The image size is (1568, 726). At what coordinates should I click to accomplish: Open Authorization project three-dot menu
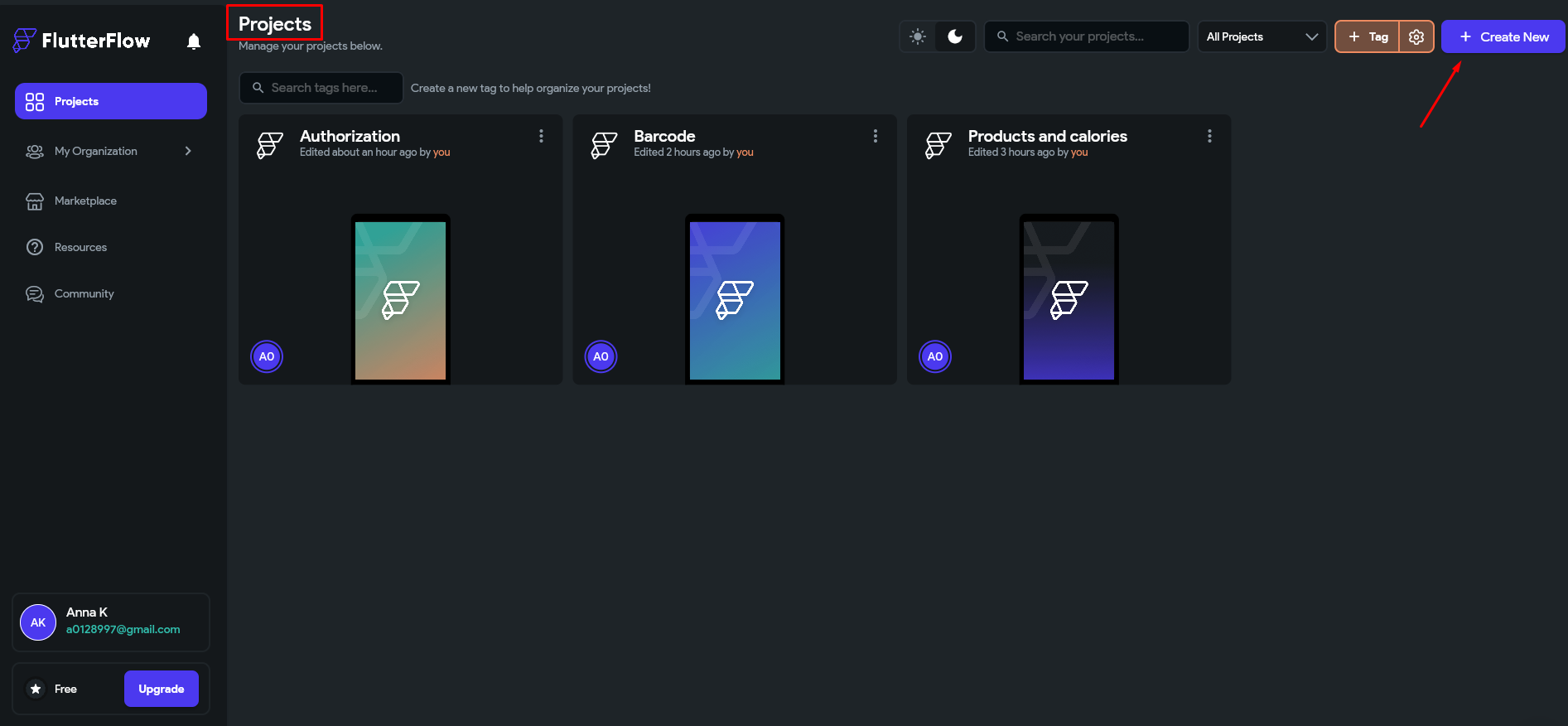pyautogui.click(x=541, y=136)
